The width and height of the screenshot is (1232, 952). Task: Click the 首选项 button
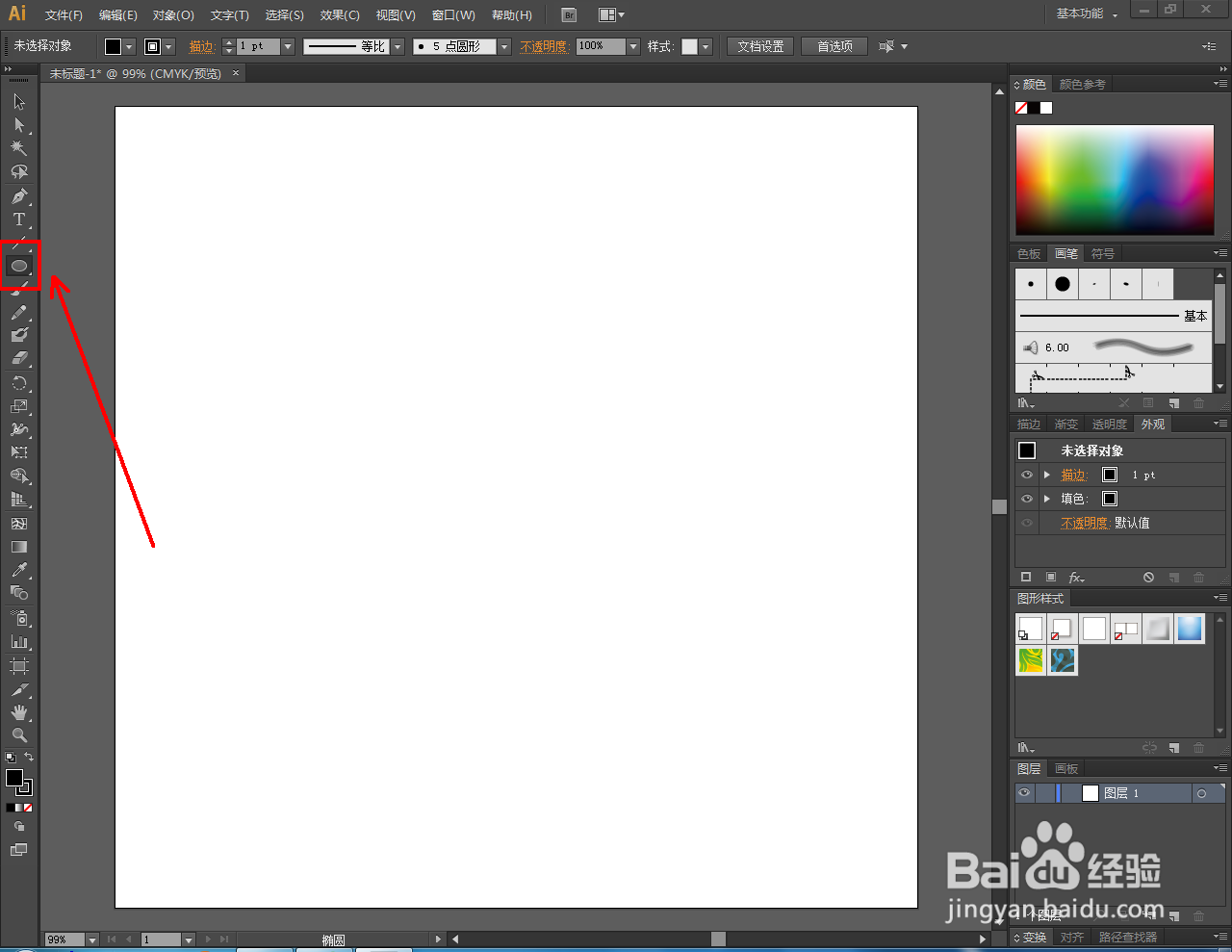(x=834, y=46)
